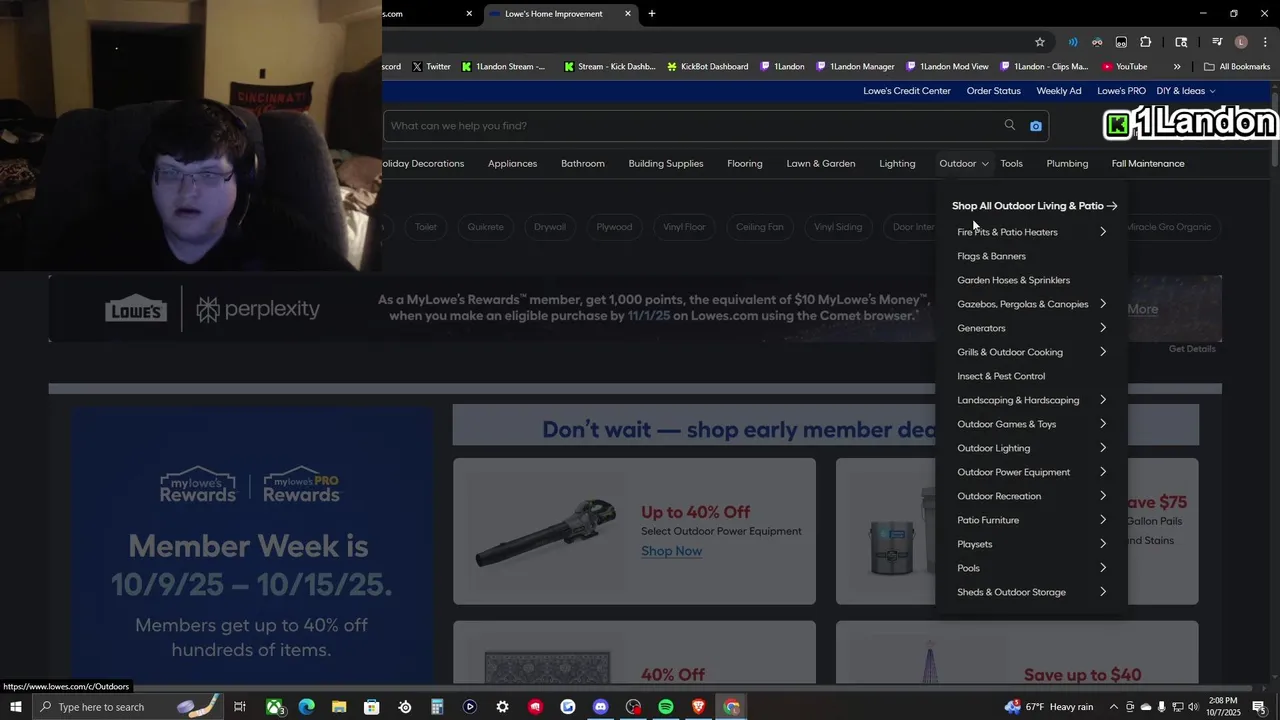Viewport: 1280px width, 720px height.
Task: Select Insect & Pest Control menu item
Action: [x=1001, y=376]
